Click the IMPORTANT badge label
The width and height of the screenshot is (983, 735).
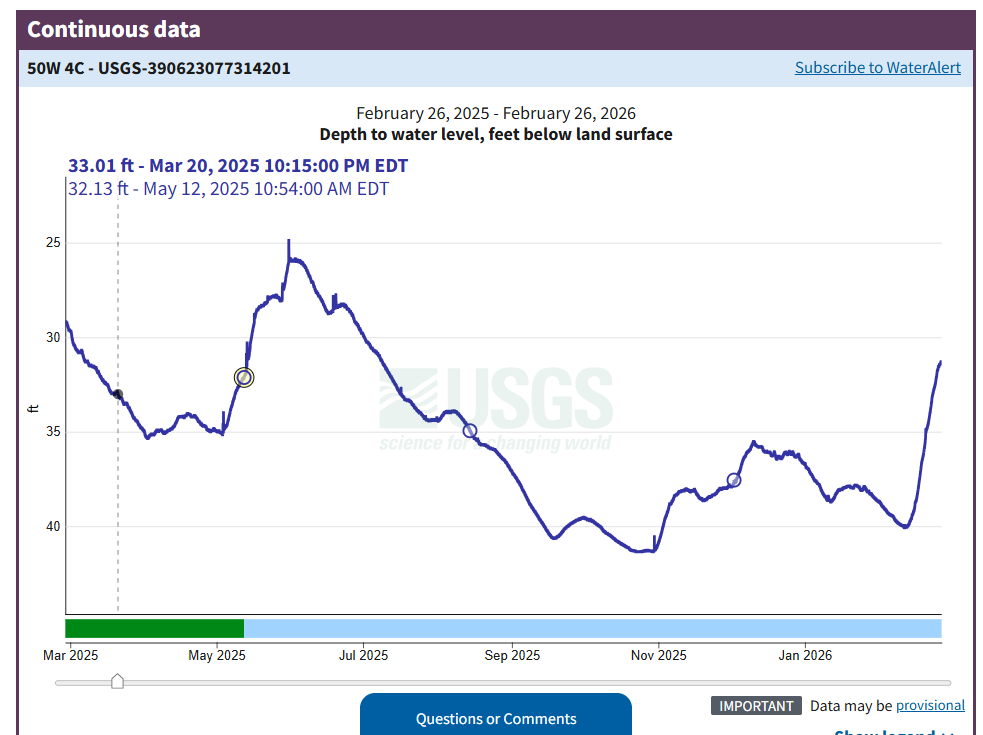(756, 706)
